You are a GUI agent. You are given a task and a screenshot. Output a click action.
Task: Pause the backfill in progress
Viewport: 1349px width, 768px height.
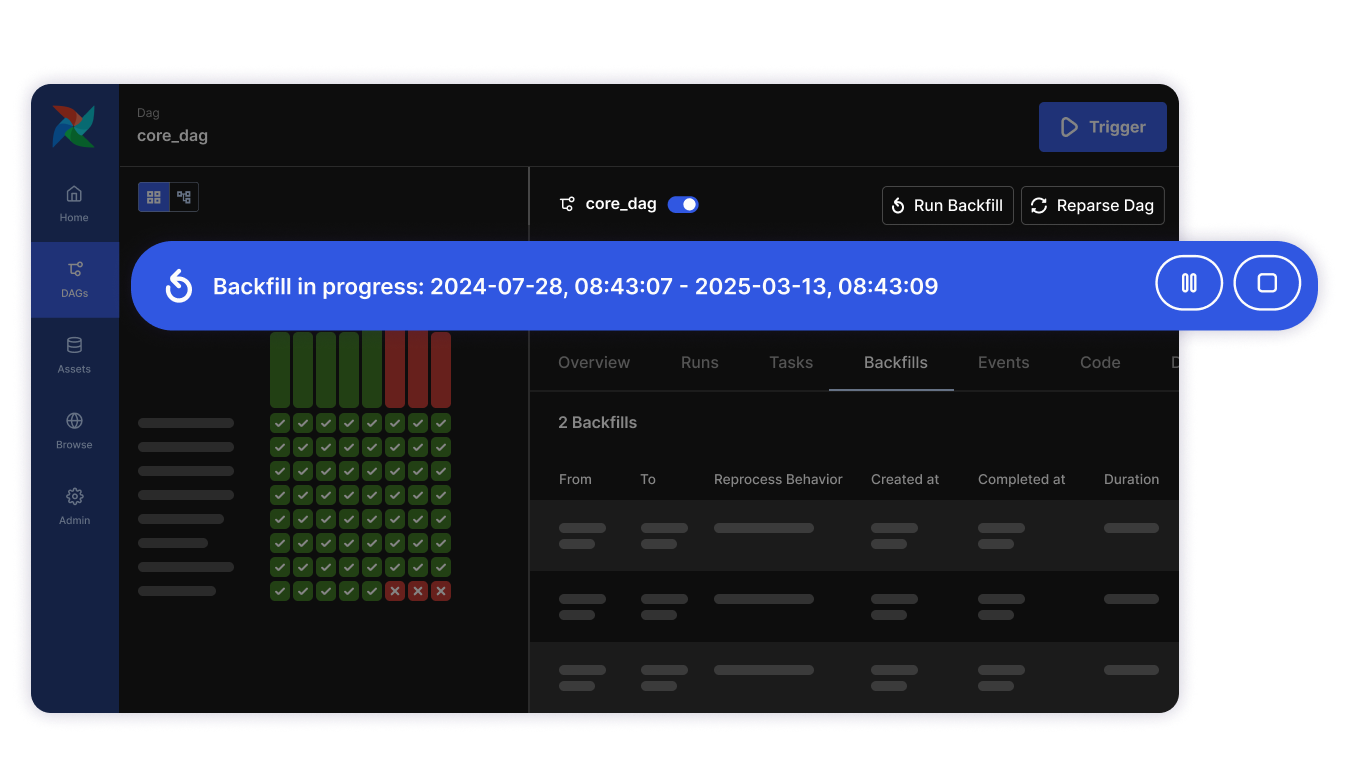pyautogui.click(x=1189, y=283)
